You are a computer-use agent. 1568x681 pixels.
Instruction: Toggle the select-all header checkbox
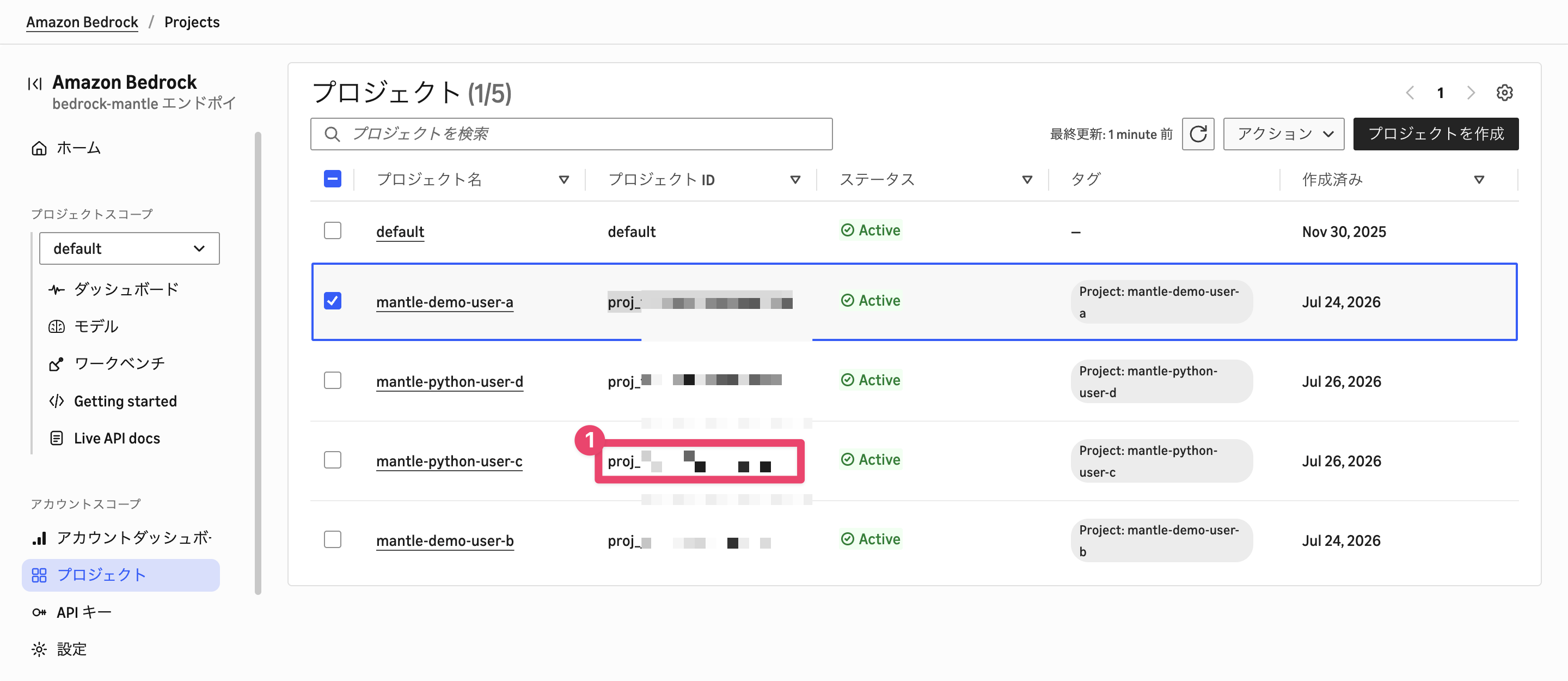pos(332,179)
